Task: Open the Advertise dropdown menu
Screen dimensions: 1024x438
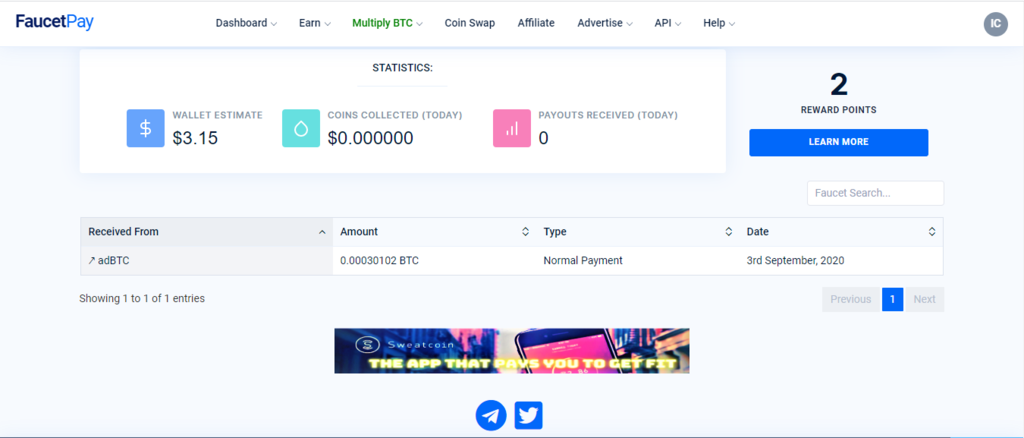Action: pos(605,23)
